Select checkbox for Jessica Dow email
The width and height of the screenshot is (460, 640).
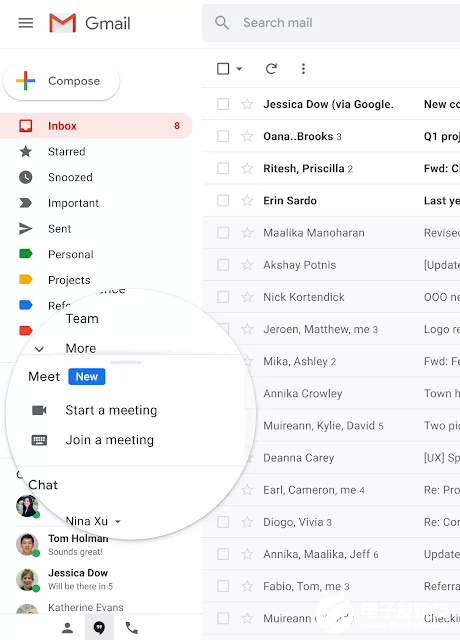223,104
